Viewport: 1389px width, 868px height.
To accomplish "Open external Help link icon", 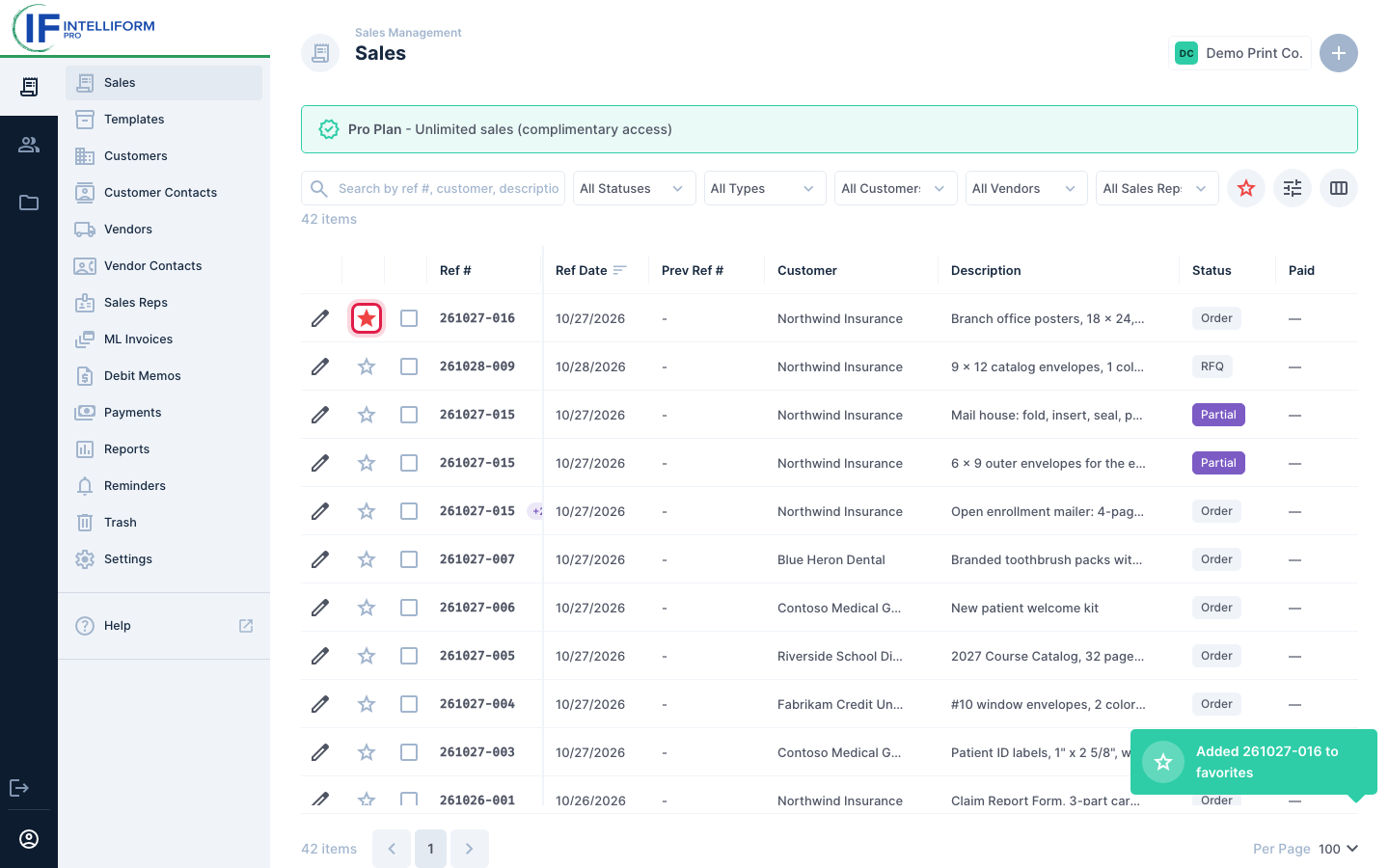I will pyautogui.click(x=246, y=626).
